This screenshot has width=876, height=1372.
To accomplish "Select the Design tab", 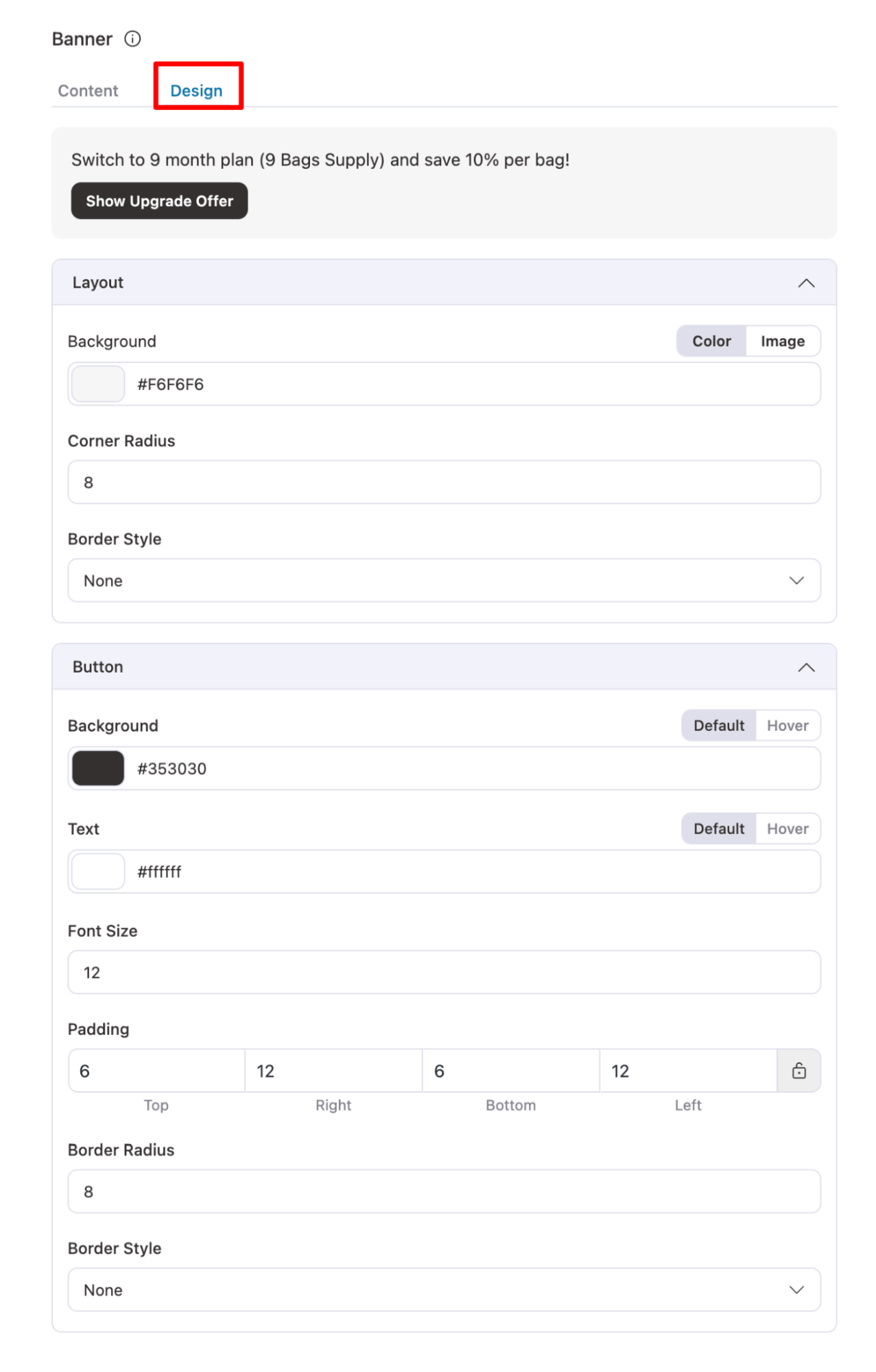I will pyautogui.click(x=196, y=91).
